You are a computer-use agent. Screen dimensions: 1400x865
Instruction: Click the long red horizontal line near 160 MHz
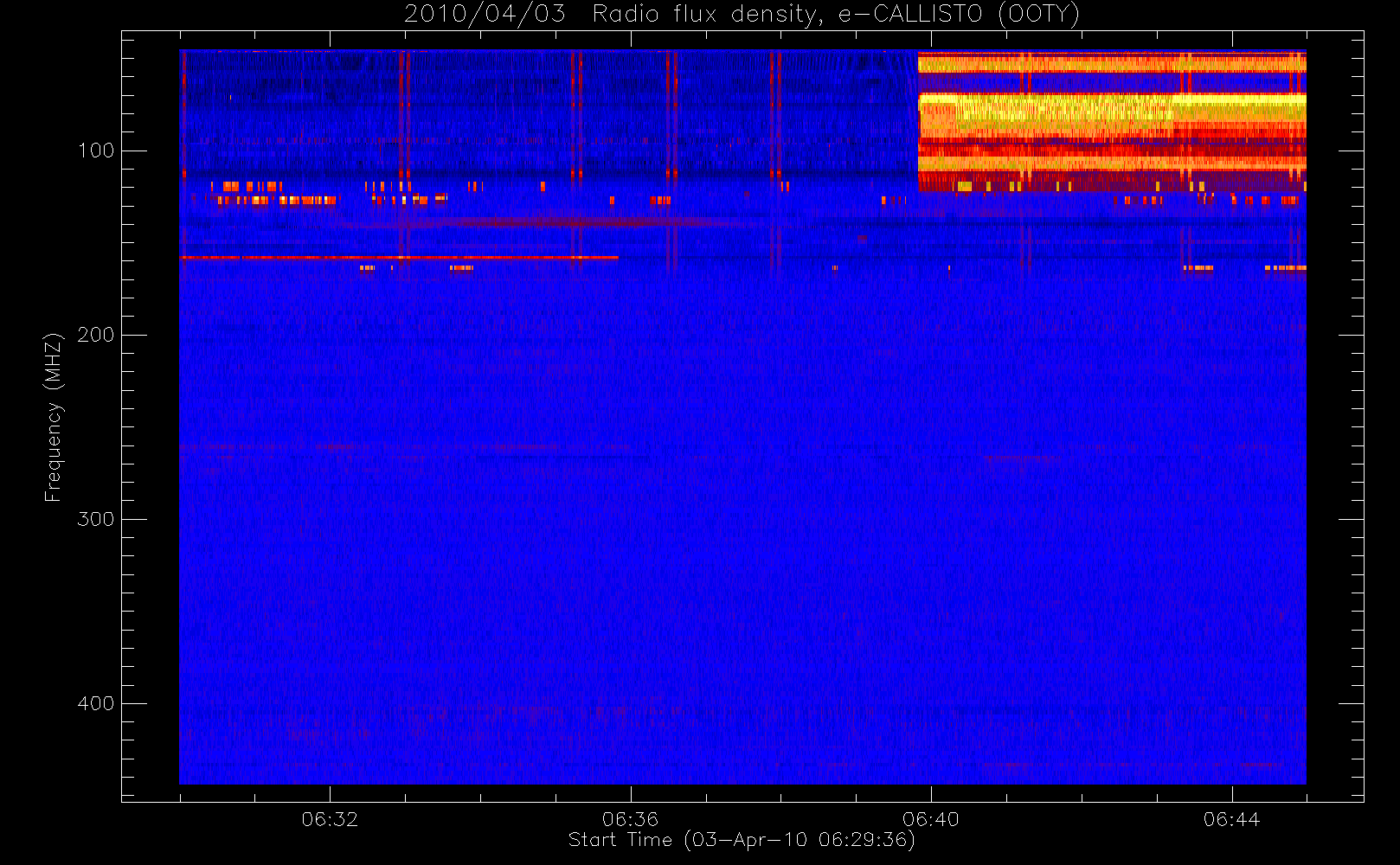[399, 258]
